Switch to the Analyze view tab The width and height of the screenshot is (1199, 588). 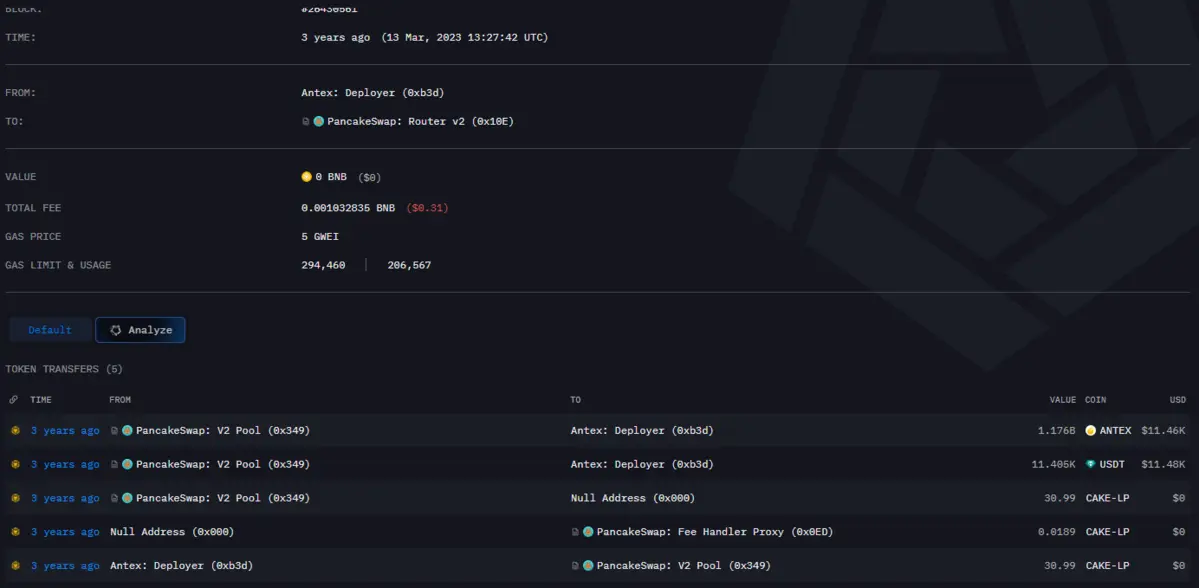click(x=140, y=330)
